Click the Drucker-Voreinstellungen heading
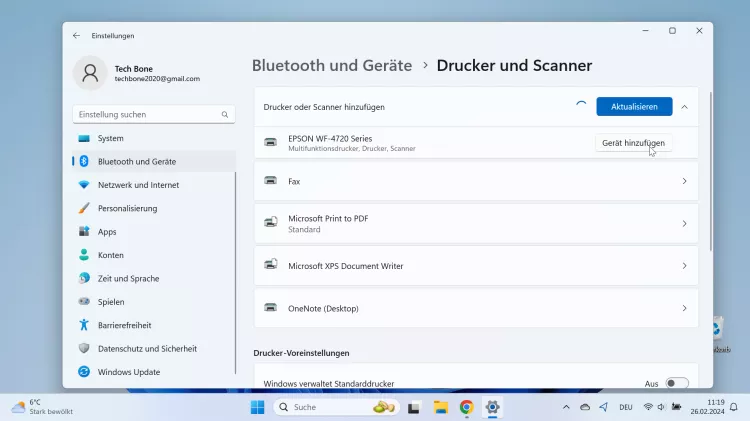 [301, 353]
